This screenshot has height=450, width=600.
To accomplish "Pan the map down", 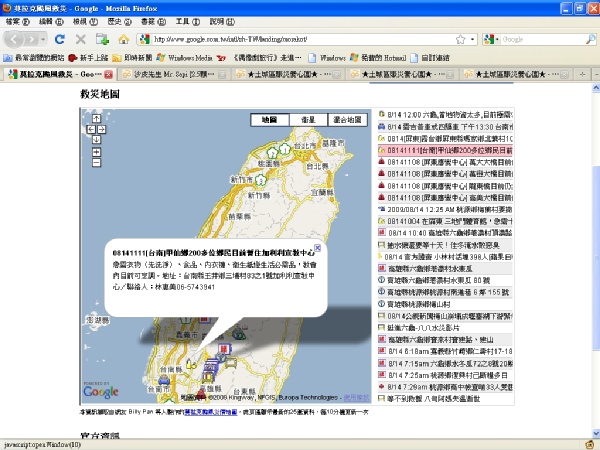I will (x=96, y=140).
